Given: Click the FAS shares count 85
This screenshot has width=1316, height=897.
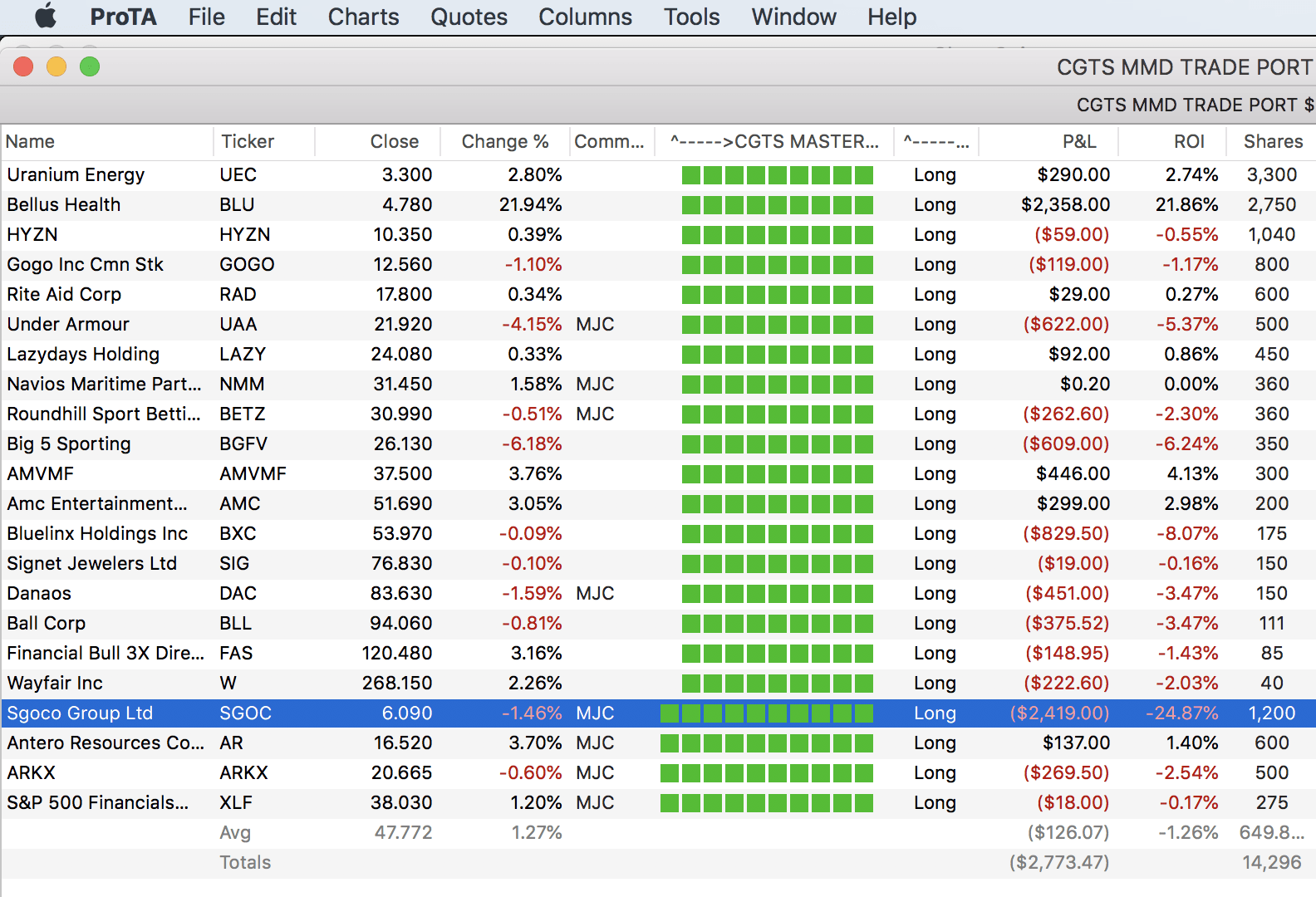Looking at the screenshot, I should tap(1272, 653).
